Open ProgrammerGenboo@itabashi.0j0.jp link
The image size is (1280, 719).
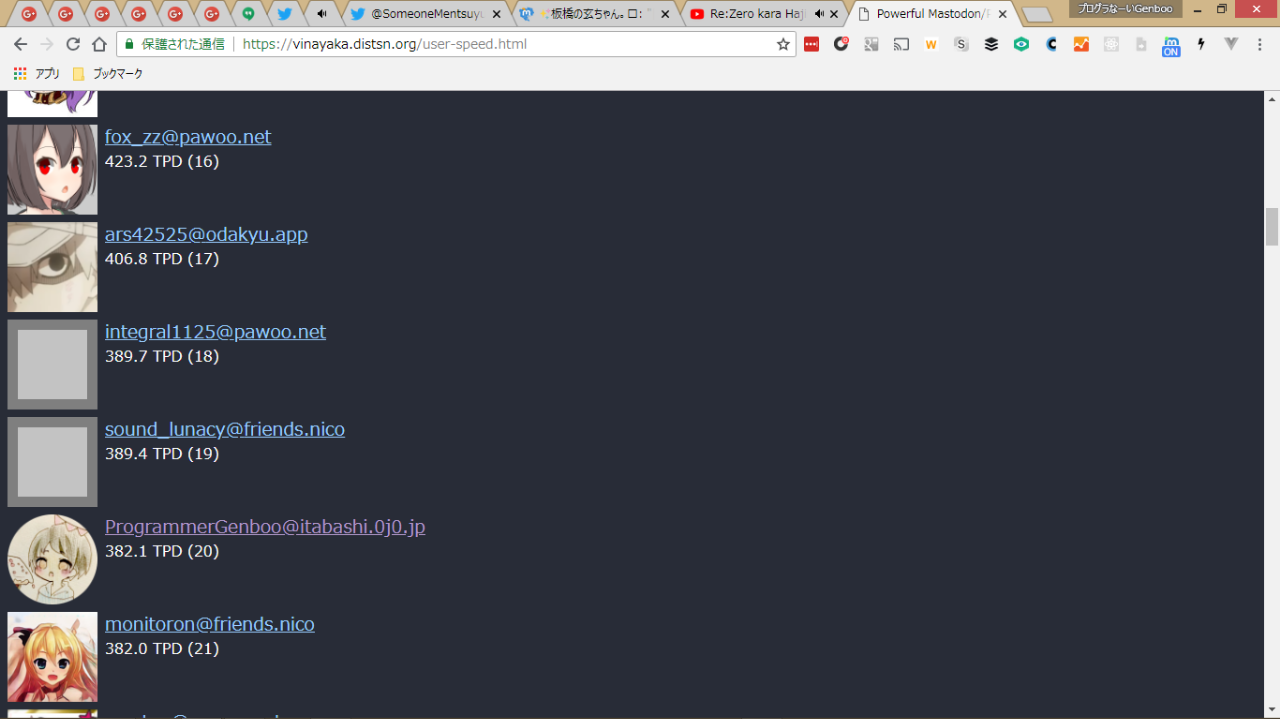coord(265,527)
